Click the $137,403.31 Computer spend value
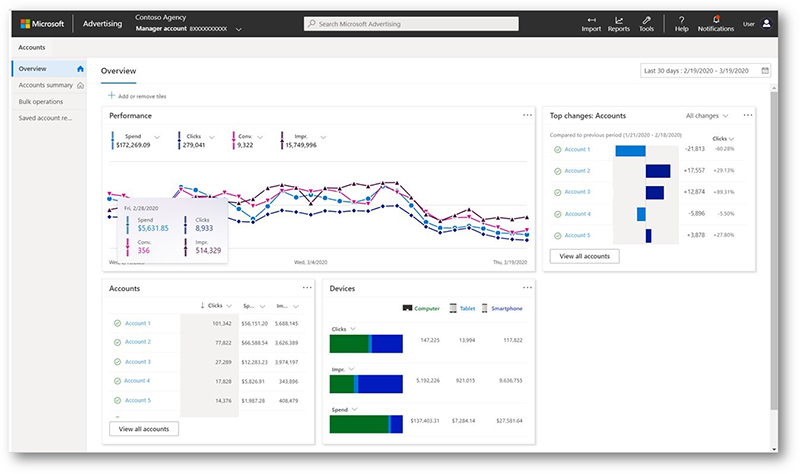The image size is (800, 474). (424, 421)
